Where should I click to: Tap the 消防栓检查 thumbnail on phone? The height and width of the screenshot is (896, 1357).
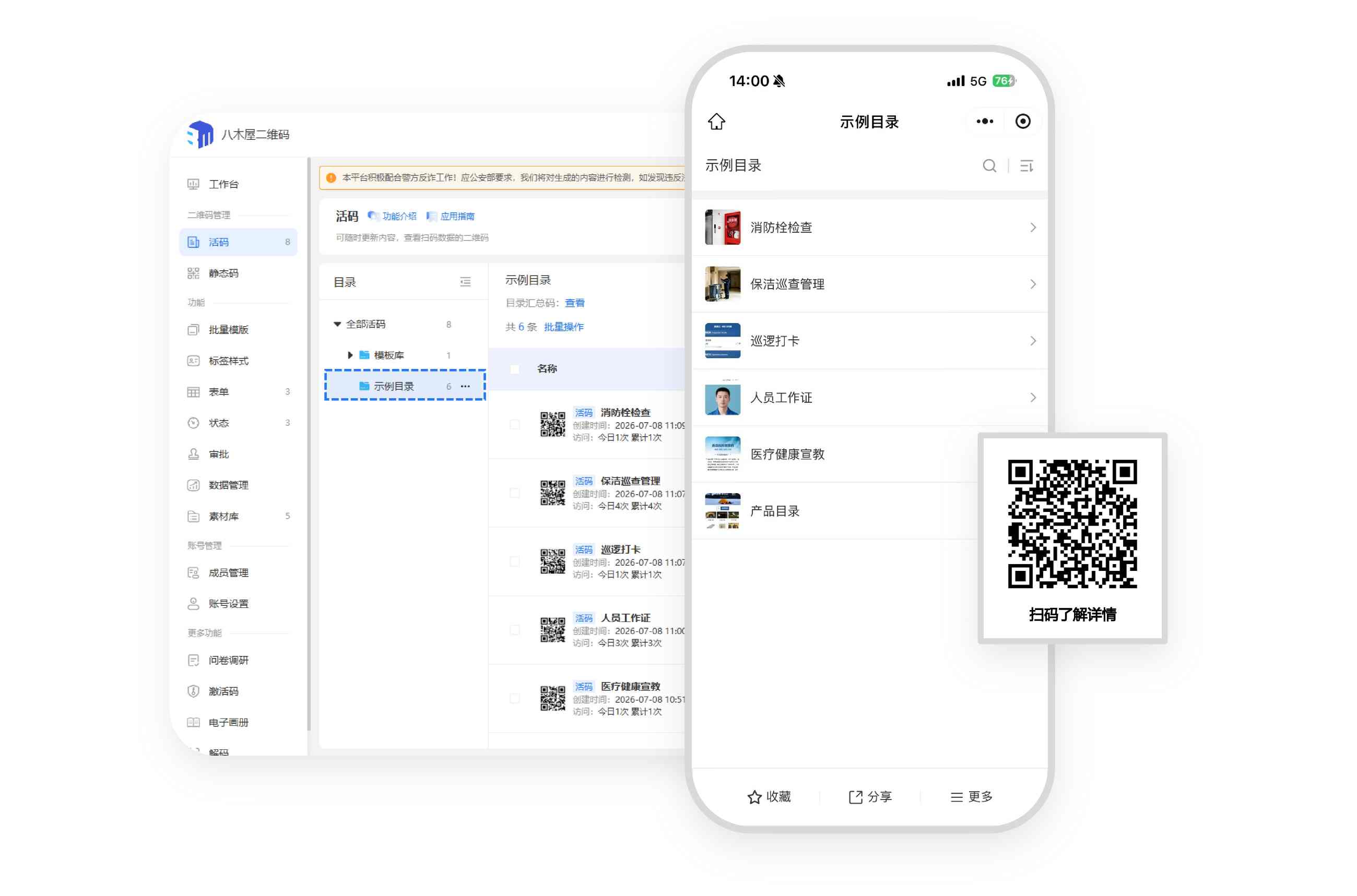point(723,227)
